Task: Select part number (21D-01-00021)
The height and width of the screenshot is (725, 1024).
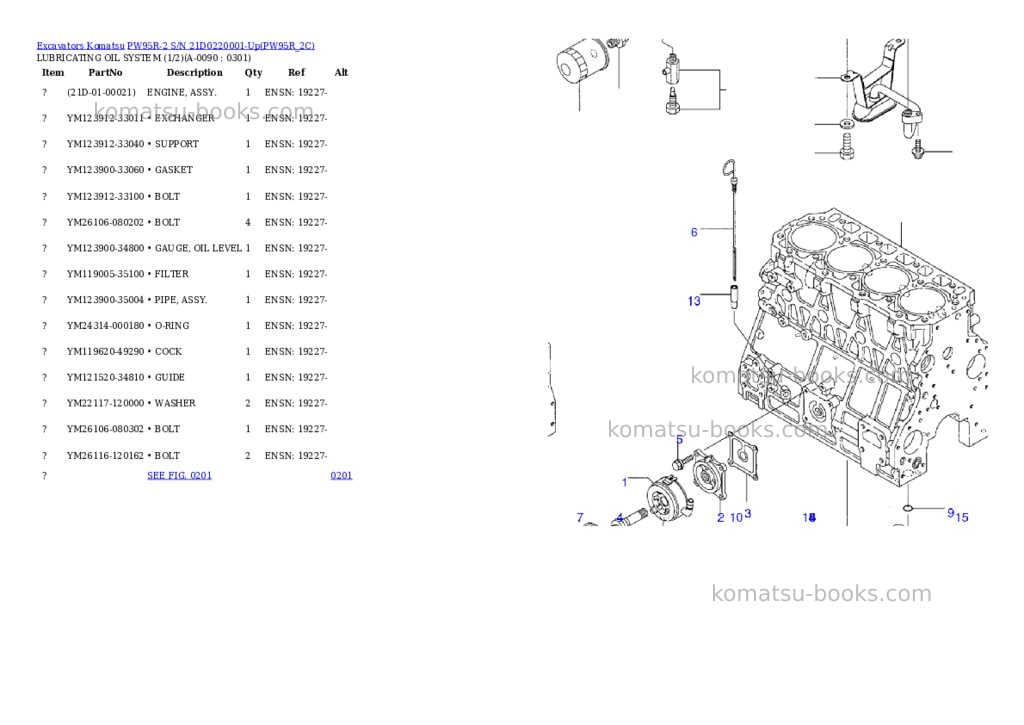Action: click(101, 93)
